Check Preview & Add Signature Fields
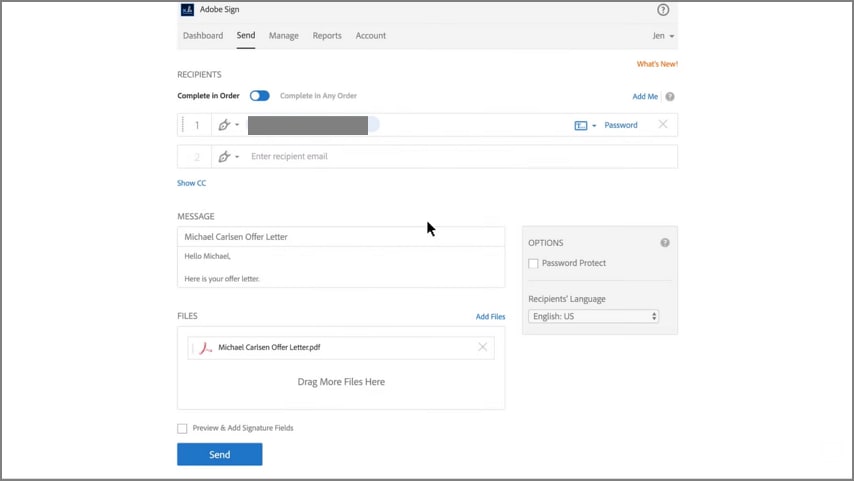The width and height of the screenshot is (854, 481). pos(182,429)
